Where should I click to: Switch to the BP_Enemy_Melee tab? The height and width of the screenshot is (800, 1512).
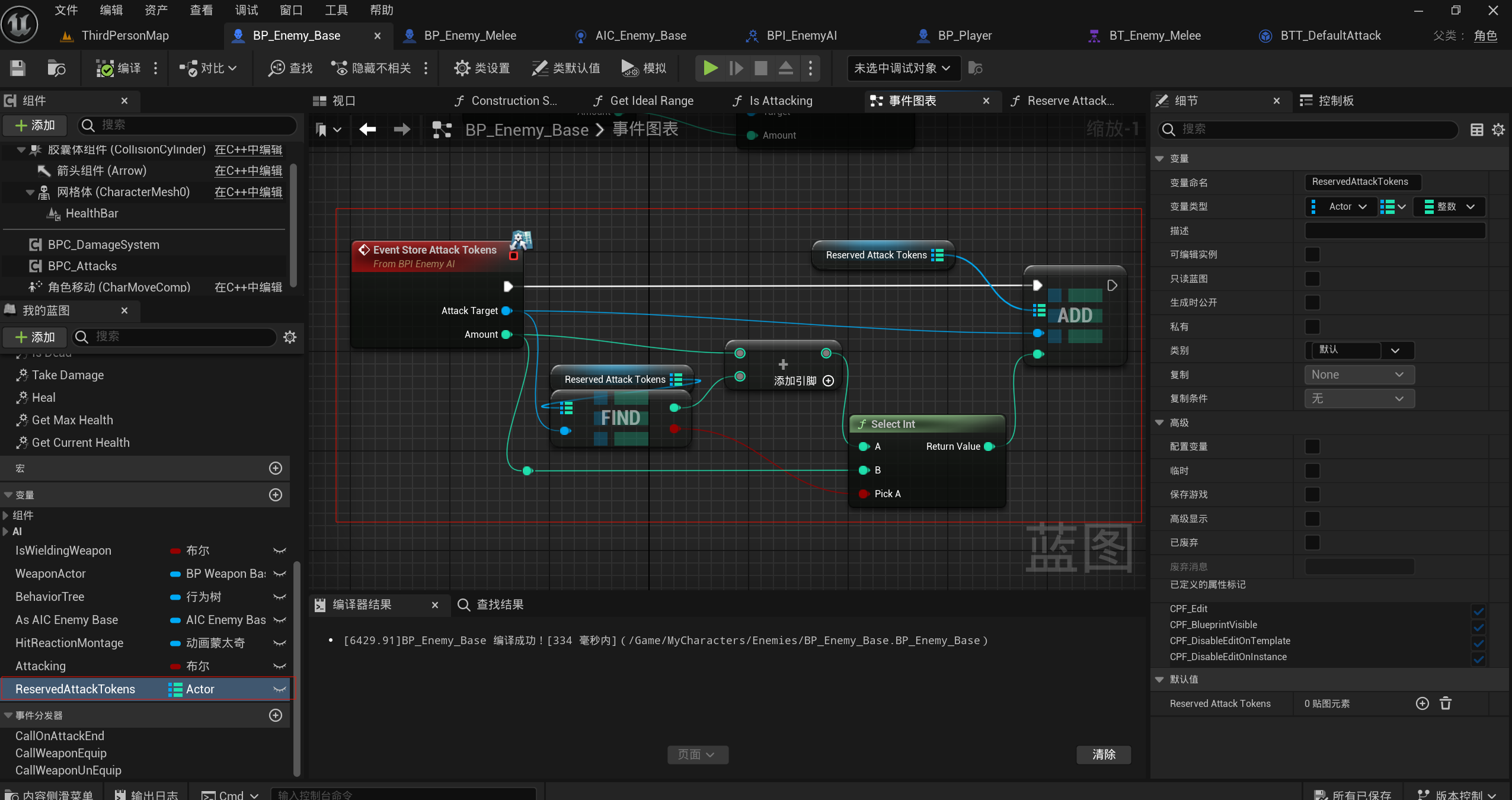pyautogui.click(x=469, y=36)
